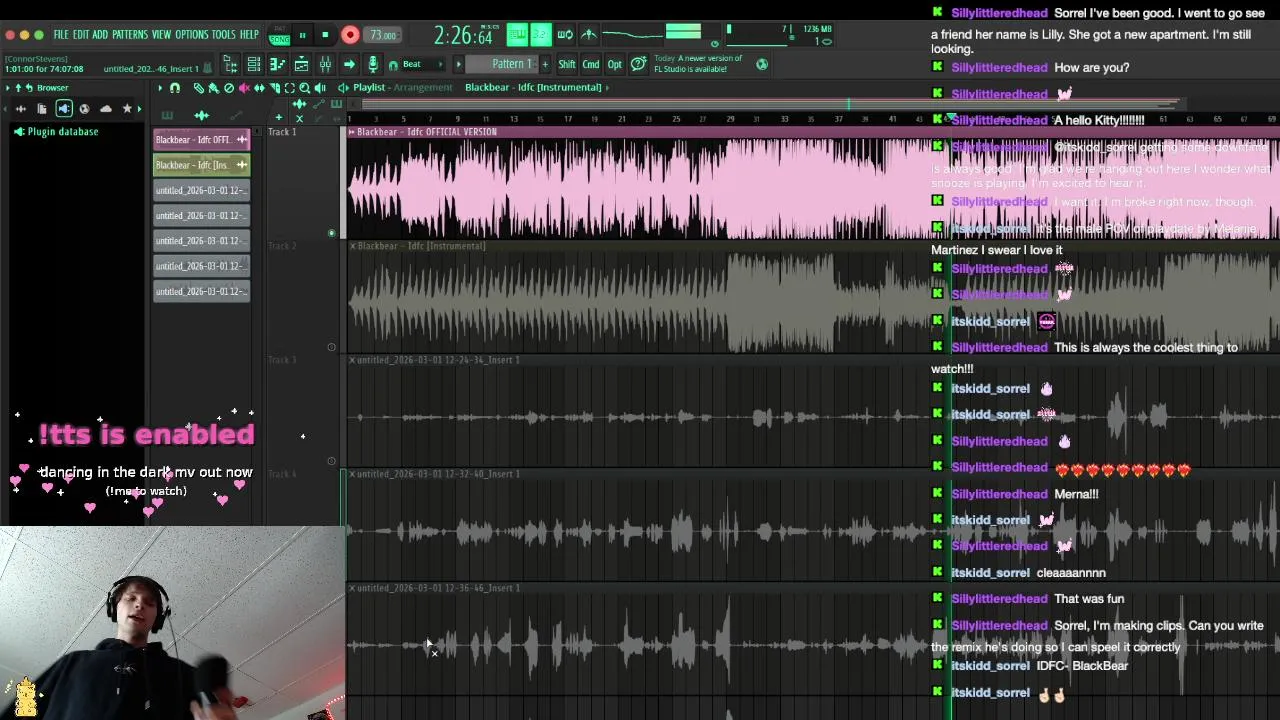Adjust the 73.000 tempo field
Viewport: 1280px width, 720px height.
[382, 35]
